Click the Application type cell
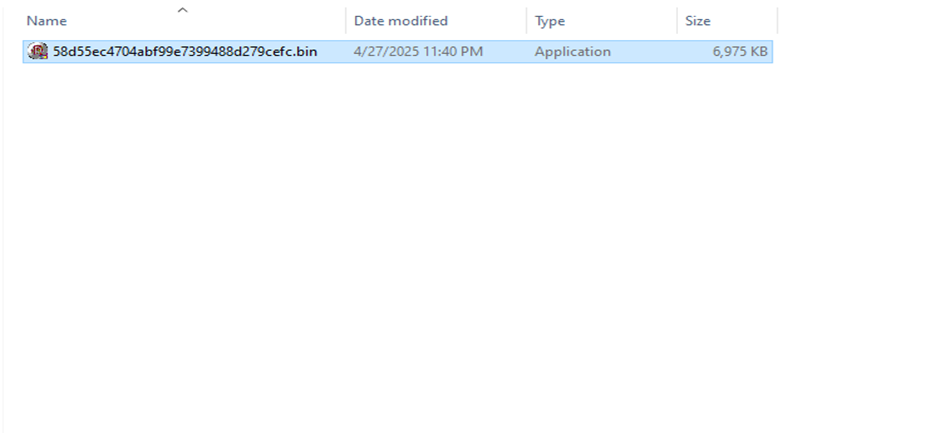 pos(573,52)
